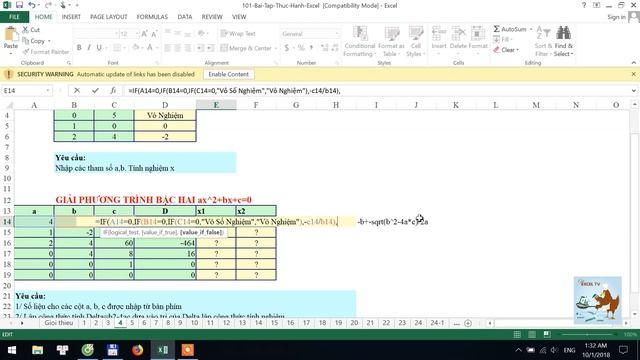
Task: Switch to Page Break Preview icon
Action: tap(547, 335)
